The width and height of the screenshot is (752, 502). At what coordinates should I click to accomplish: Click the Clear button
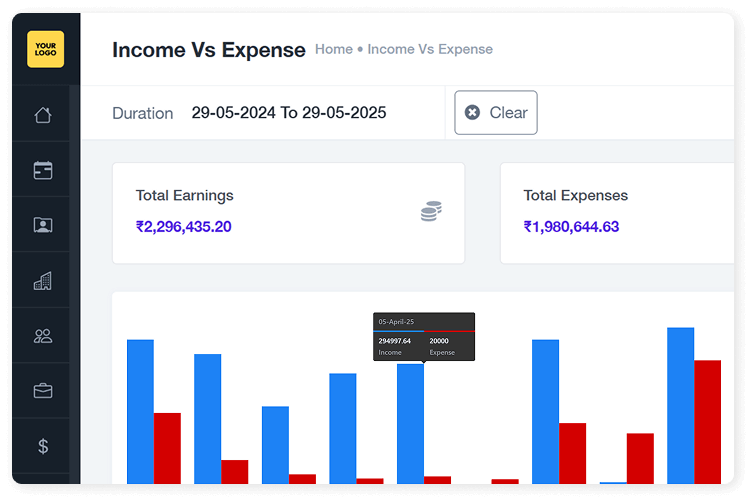496,113
